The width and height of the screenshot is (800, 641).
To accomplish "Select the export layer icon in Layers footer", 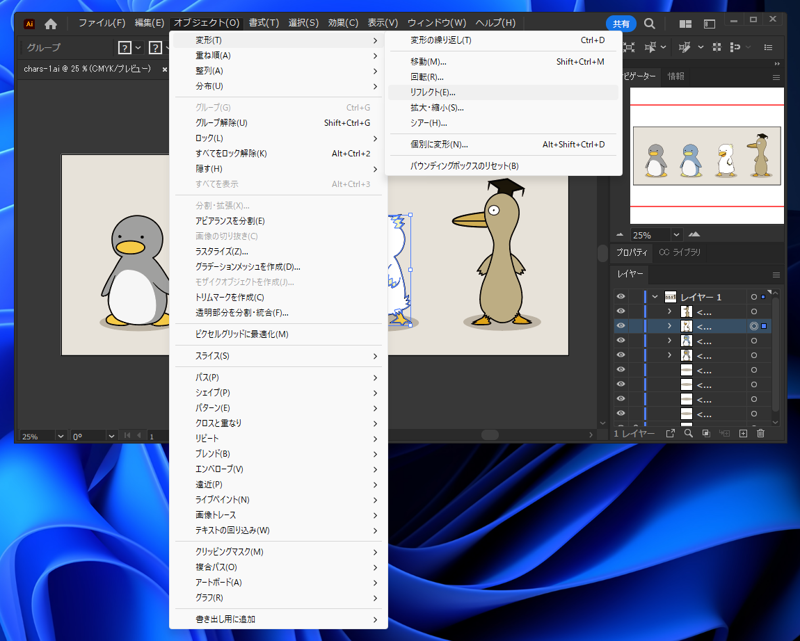I will (x=670, y=433).
